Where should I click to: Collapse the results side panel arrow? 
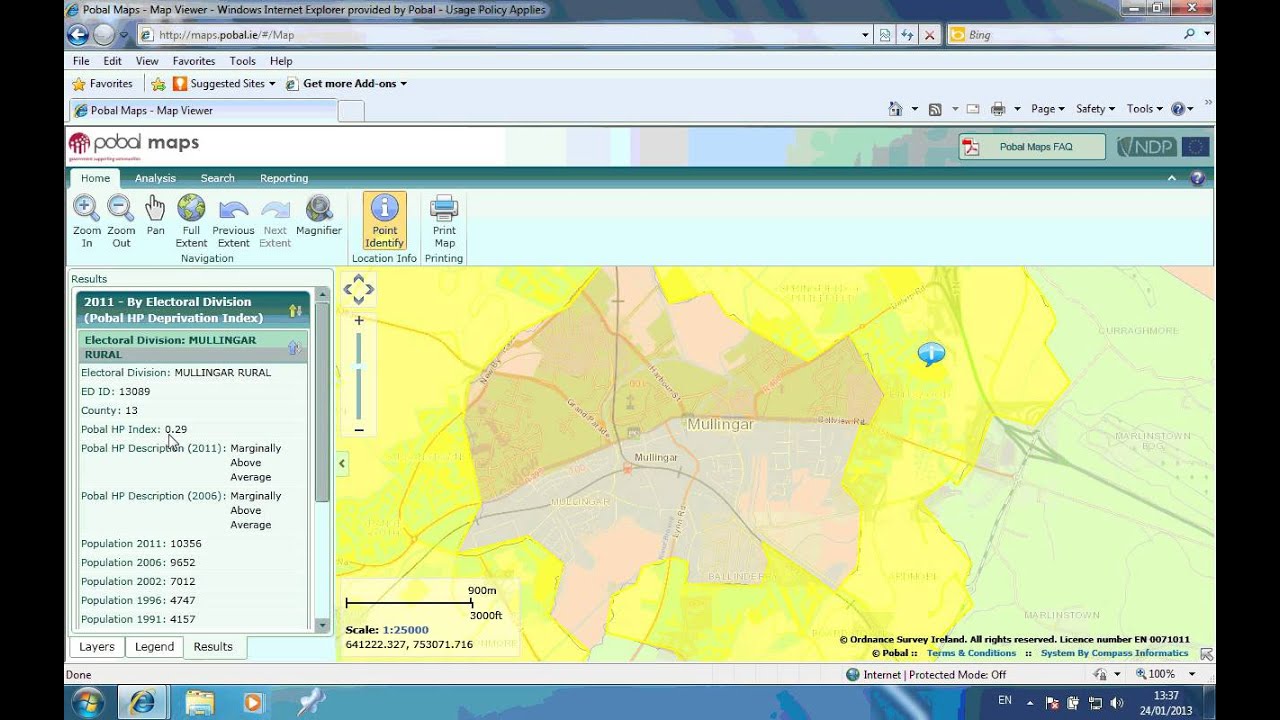point(342,463)
